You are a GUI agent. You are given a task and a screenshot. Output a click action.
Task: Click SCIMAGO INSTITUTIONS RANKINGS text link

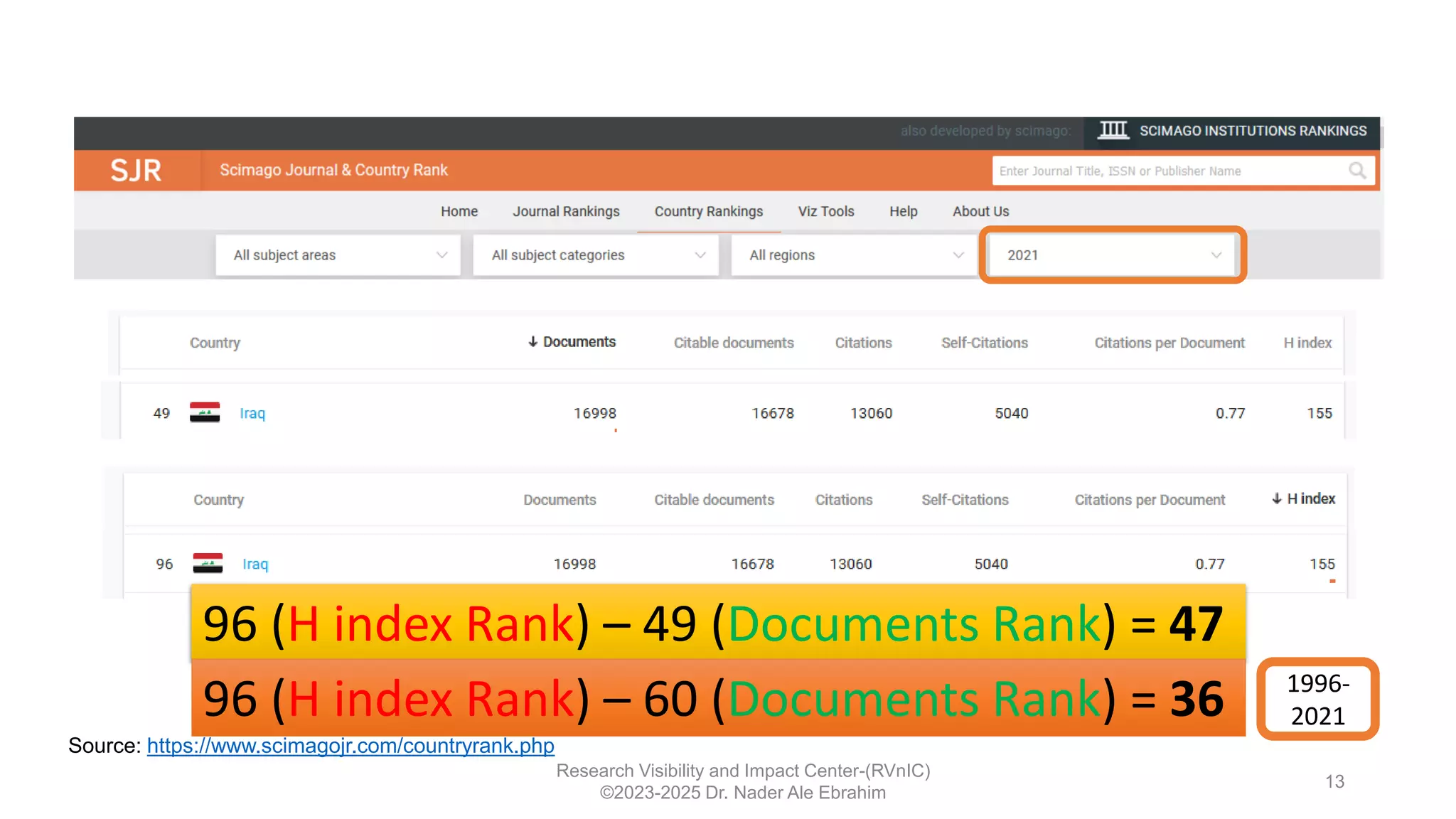click(x=1253, y=131)
